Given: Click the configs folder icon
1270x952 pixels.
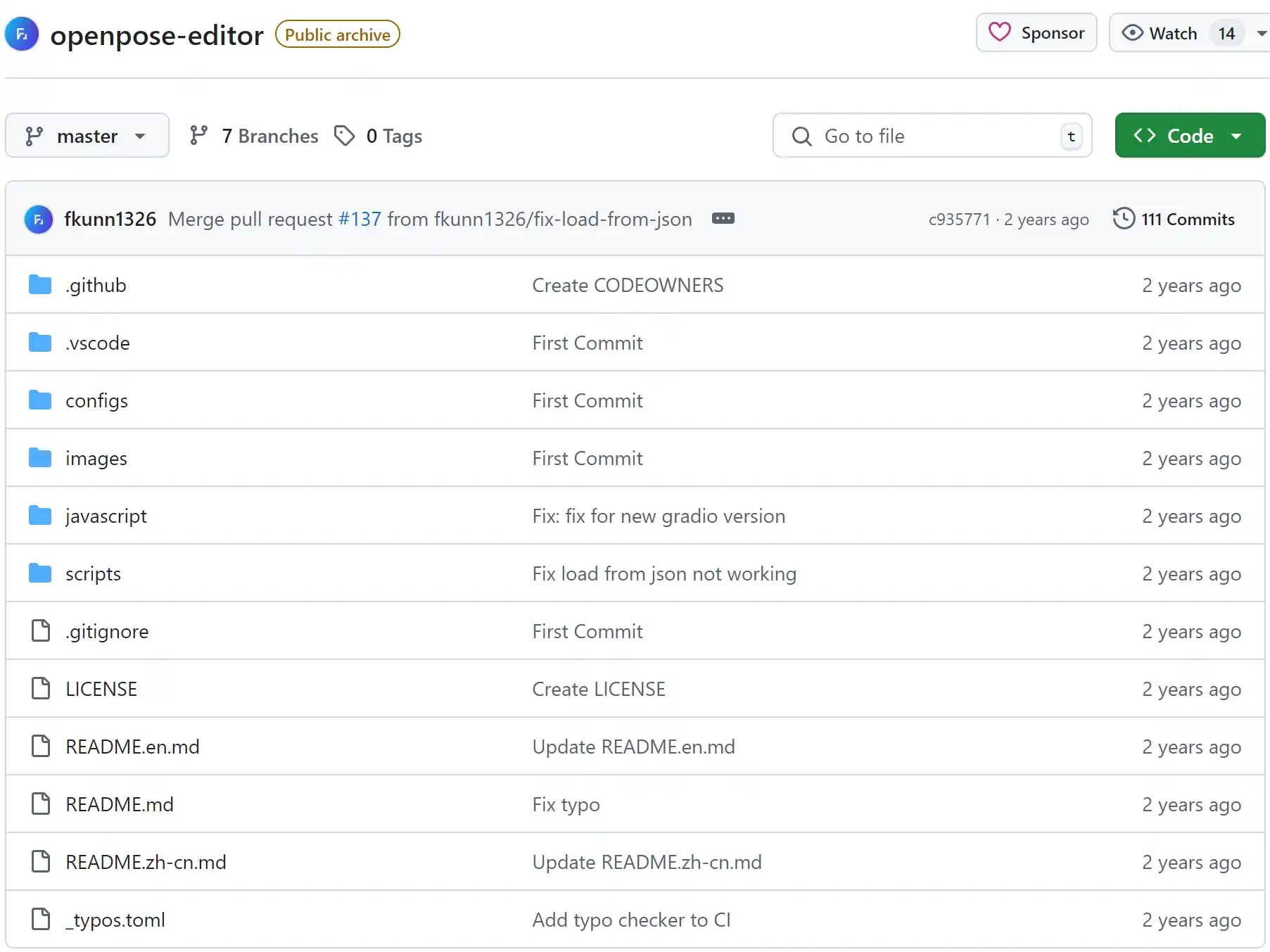Looking at the screenshot, I should click(40, 400).
